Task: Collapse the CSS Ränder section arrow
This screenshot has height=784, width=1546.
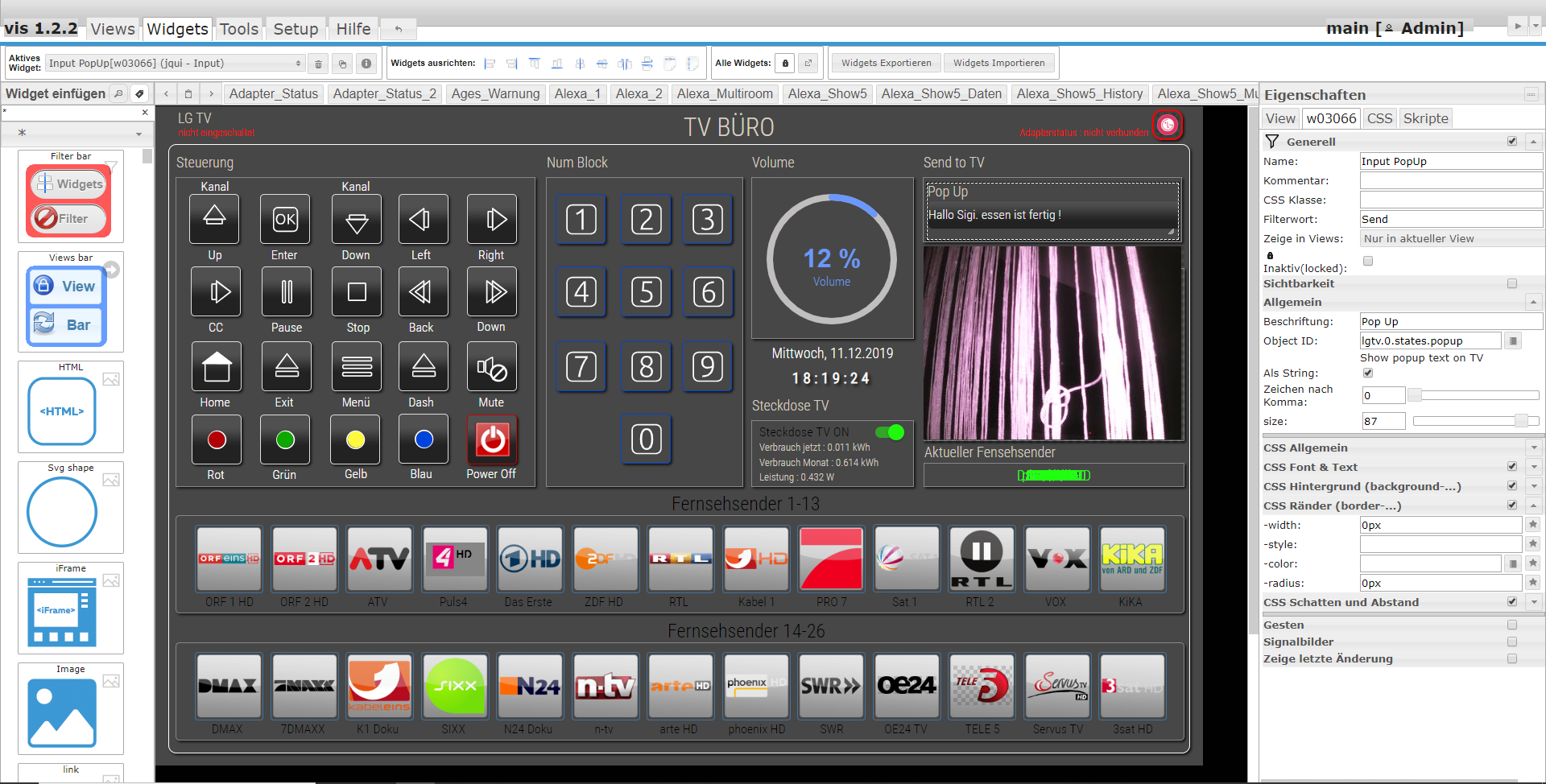Action: click(x=1533, y=505)
